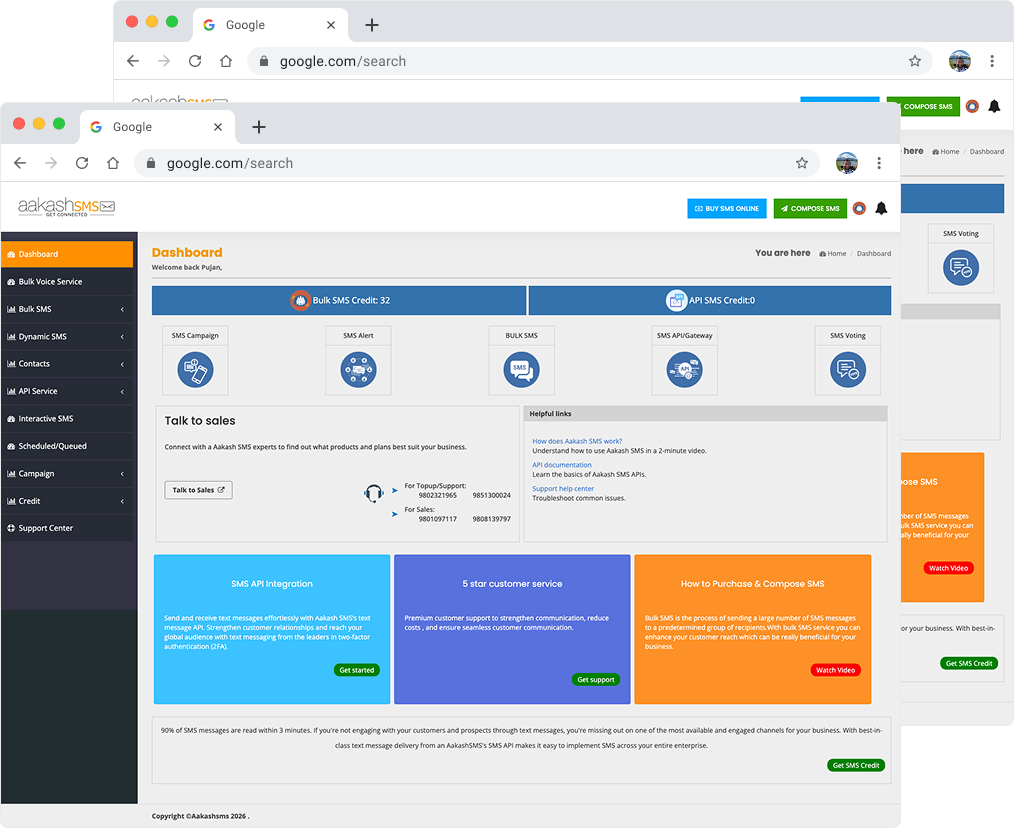Click the SMS Voting icon in front window

coord(848,370)
